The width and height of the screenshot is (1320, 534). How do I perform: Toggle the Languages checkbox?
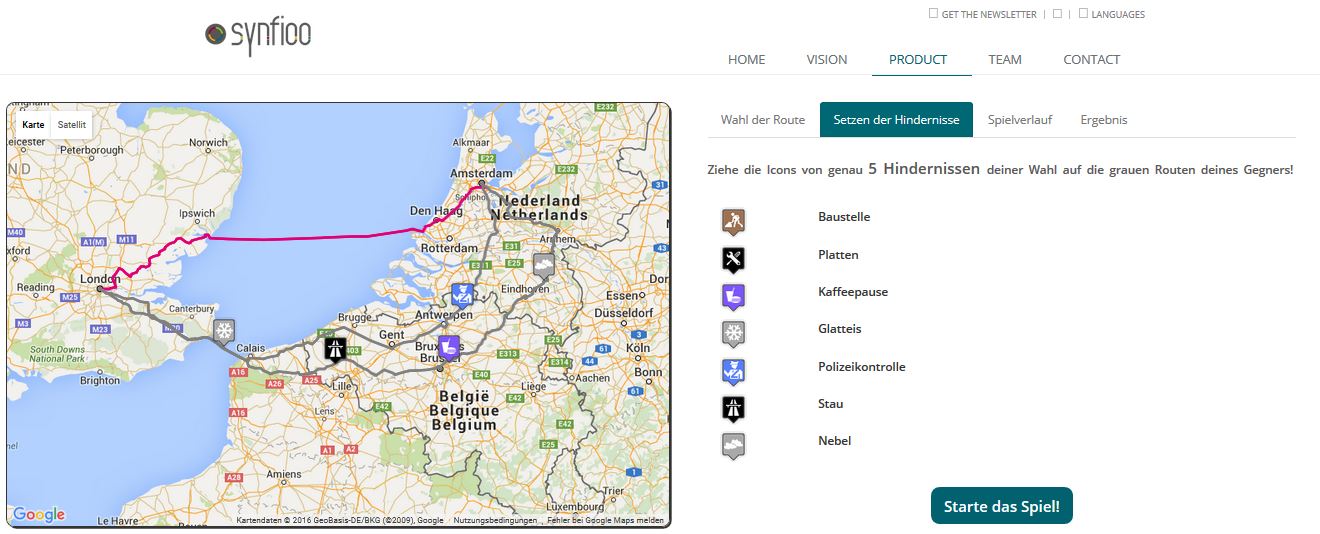tap(1083, 14)
